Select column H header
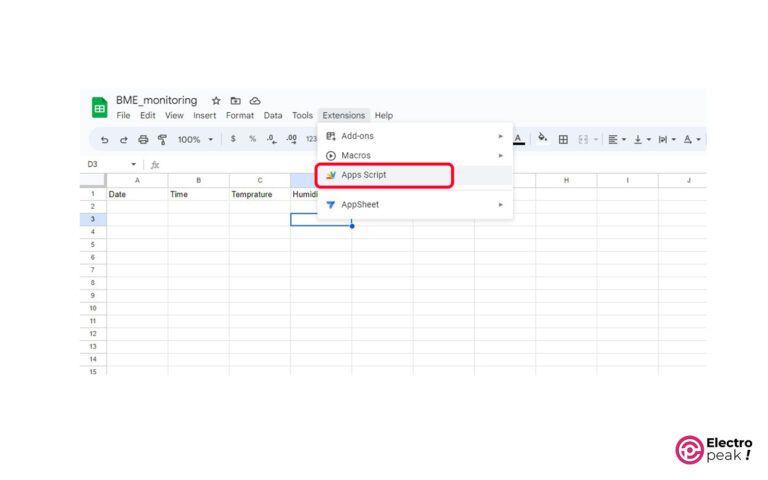 point(566,180)
